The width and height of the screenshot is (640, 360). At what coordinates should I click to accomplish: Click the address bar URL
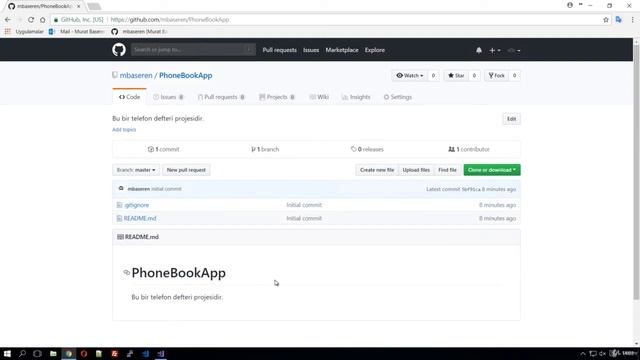tap(170, 20)
